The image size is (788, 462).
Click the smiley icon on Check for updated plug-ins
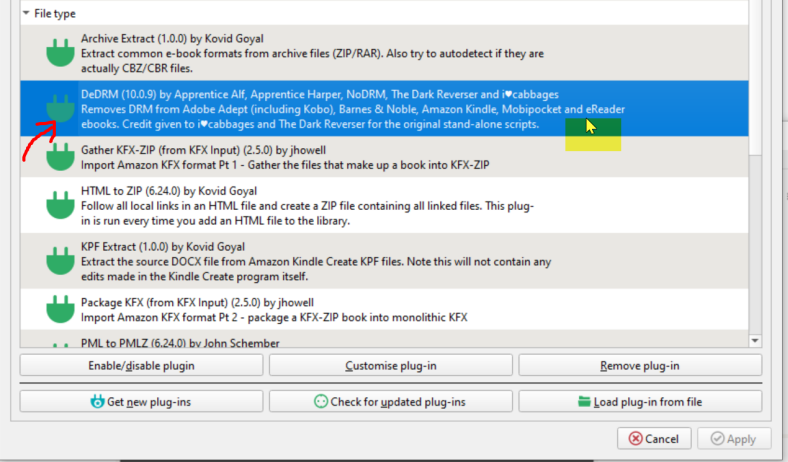coord(321,401)
